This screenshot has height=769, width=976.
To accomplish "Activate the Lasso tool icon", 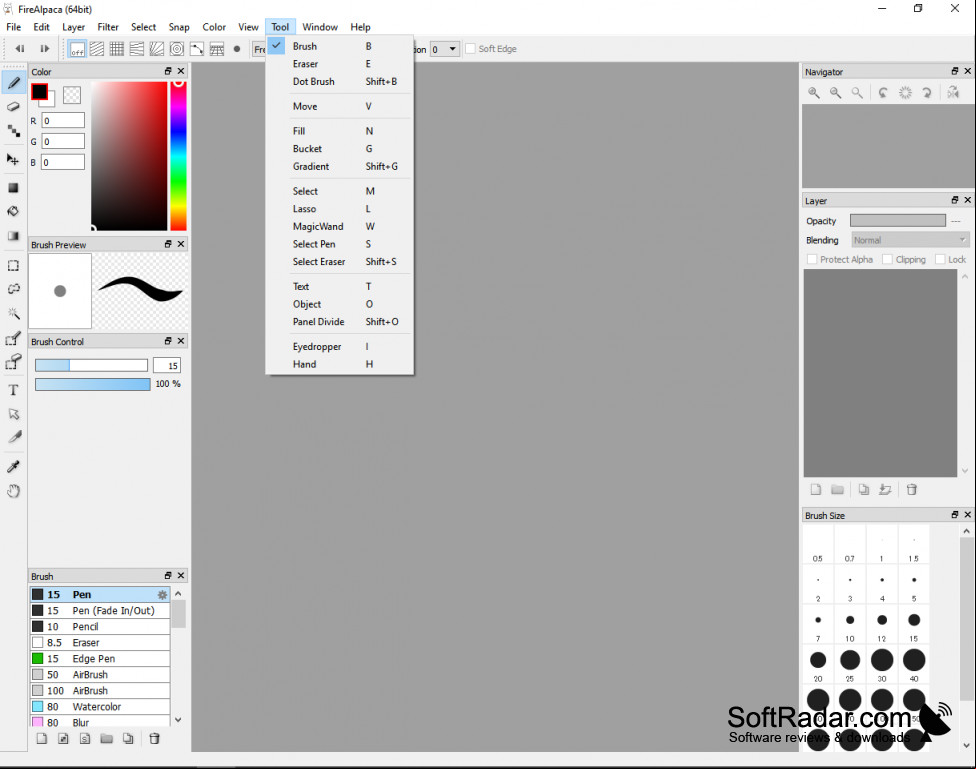I will click(x=13, y=290).
